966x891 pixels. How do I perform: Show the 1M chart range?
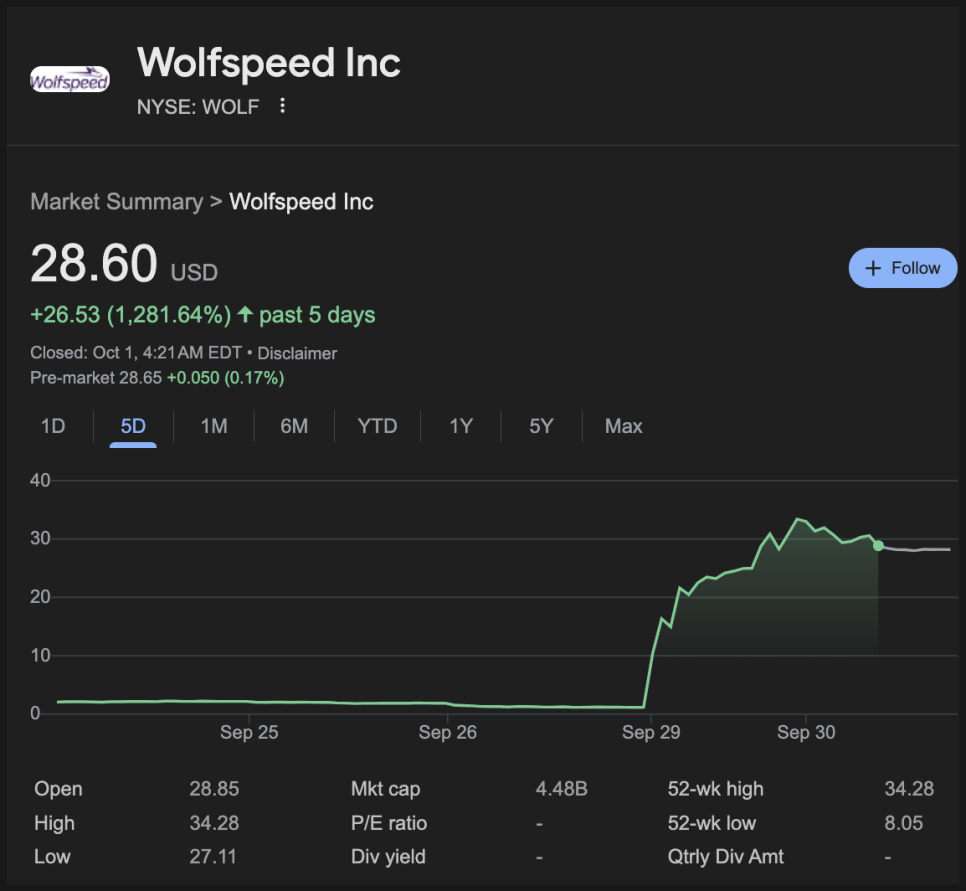[x=214, y=426]
